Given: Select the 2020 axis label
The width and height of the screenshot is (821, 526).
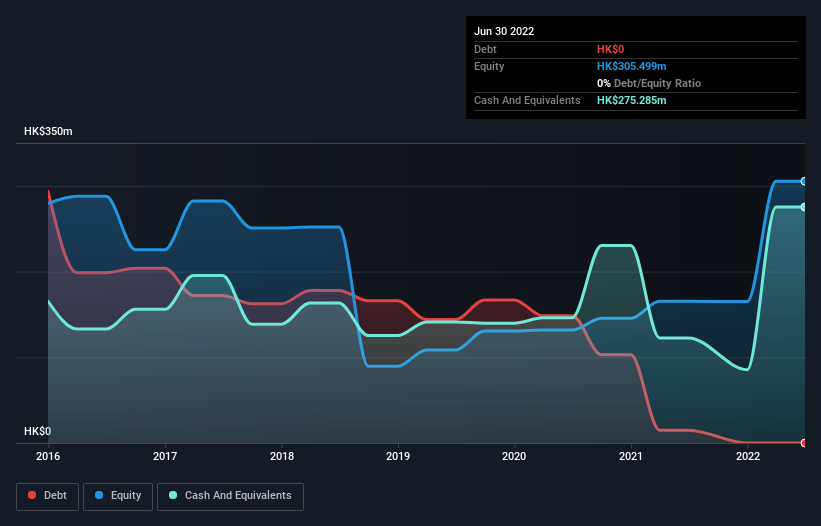Looking at the screenshot, I should tap(514, 456).
